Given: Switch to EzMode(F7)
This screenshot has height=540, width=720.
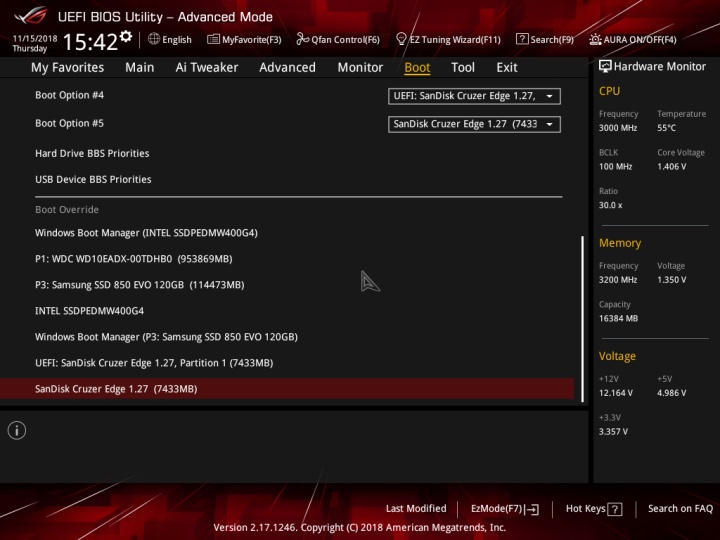Looking at the screenshot, I should pos(505,509).
